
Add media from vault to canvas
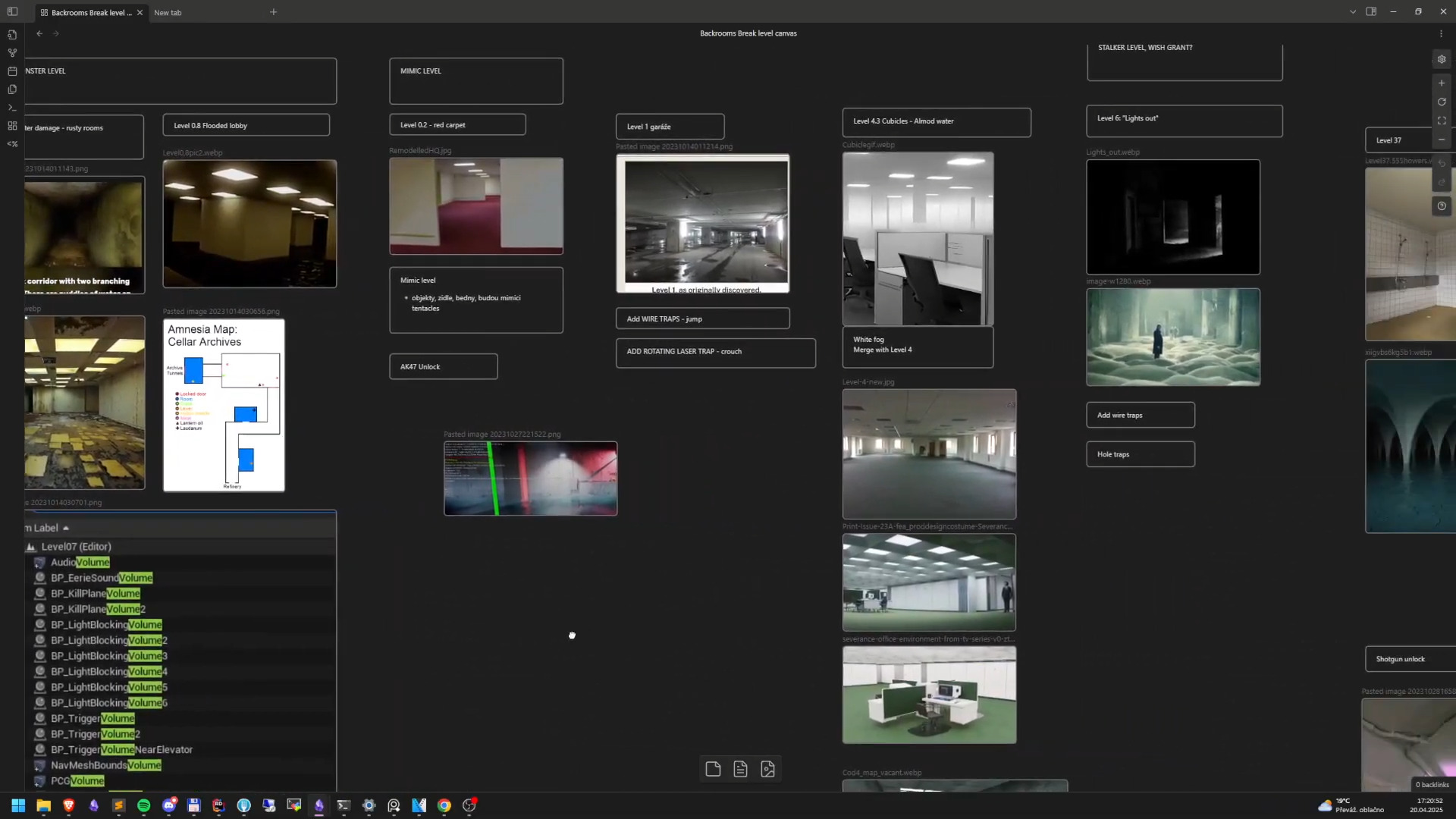(x=767, y=769)
